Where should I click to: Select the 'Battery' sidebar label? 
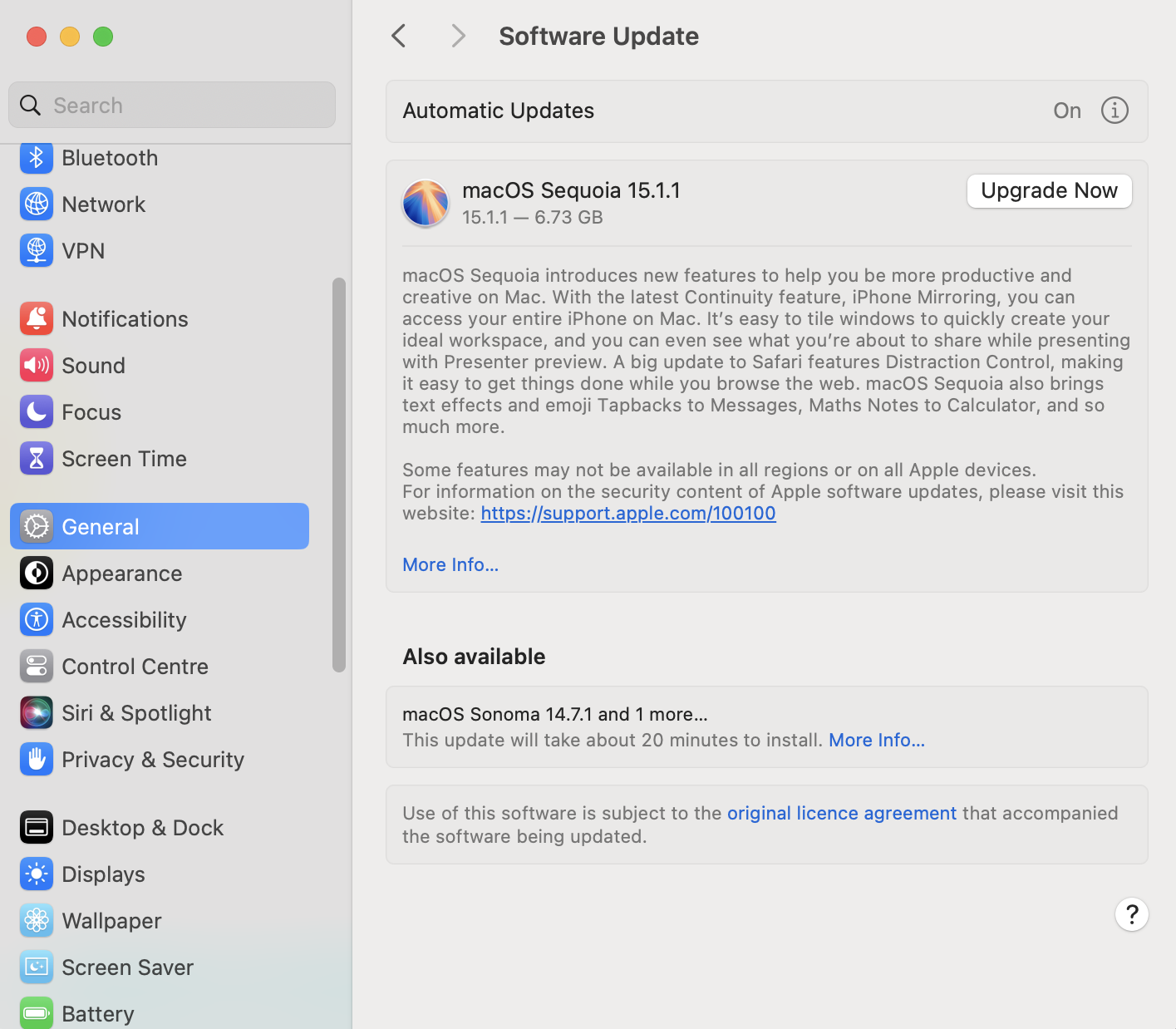coord(97,1014)
